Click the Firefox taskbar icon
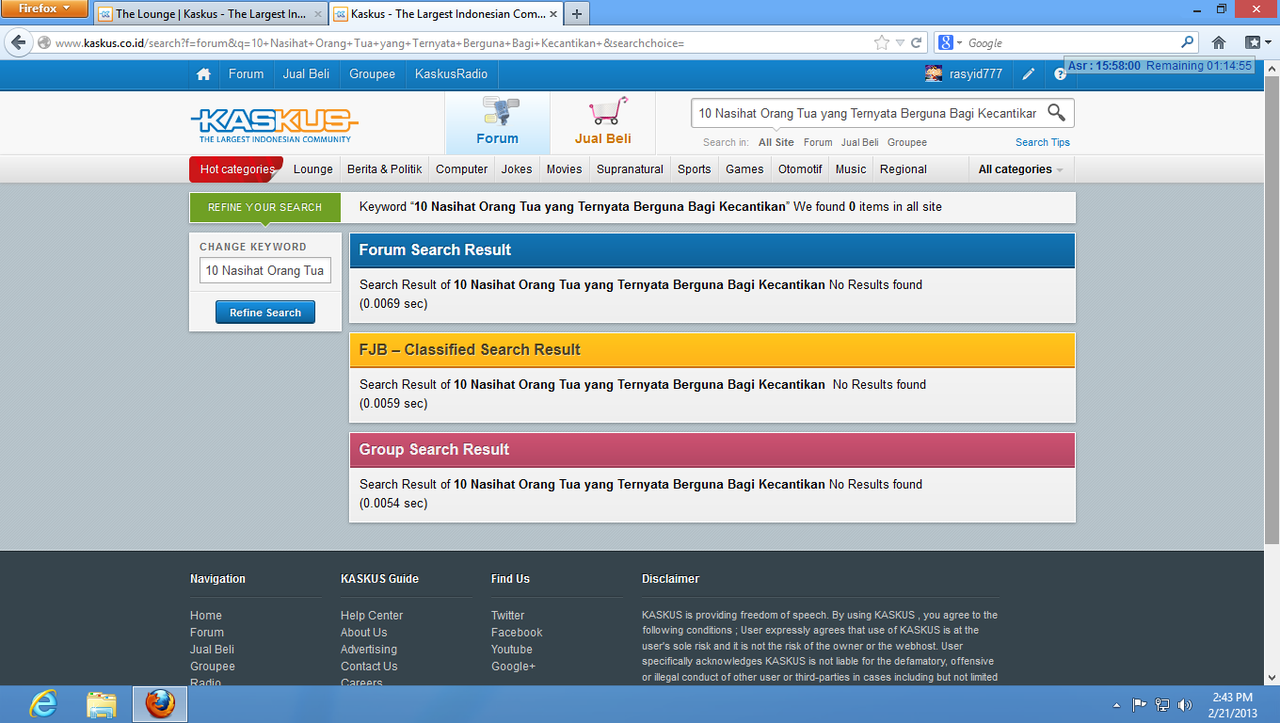 tap(160, 705)
